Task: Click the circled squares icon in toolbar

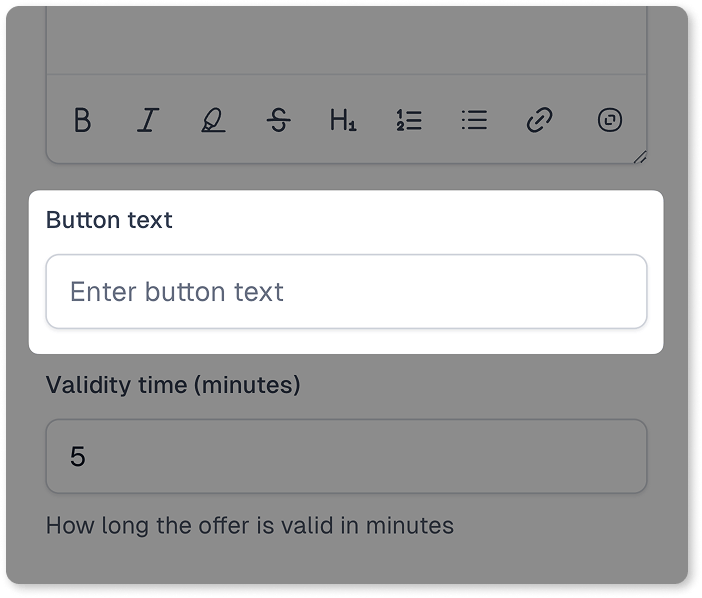Action: pos(610,120)
